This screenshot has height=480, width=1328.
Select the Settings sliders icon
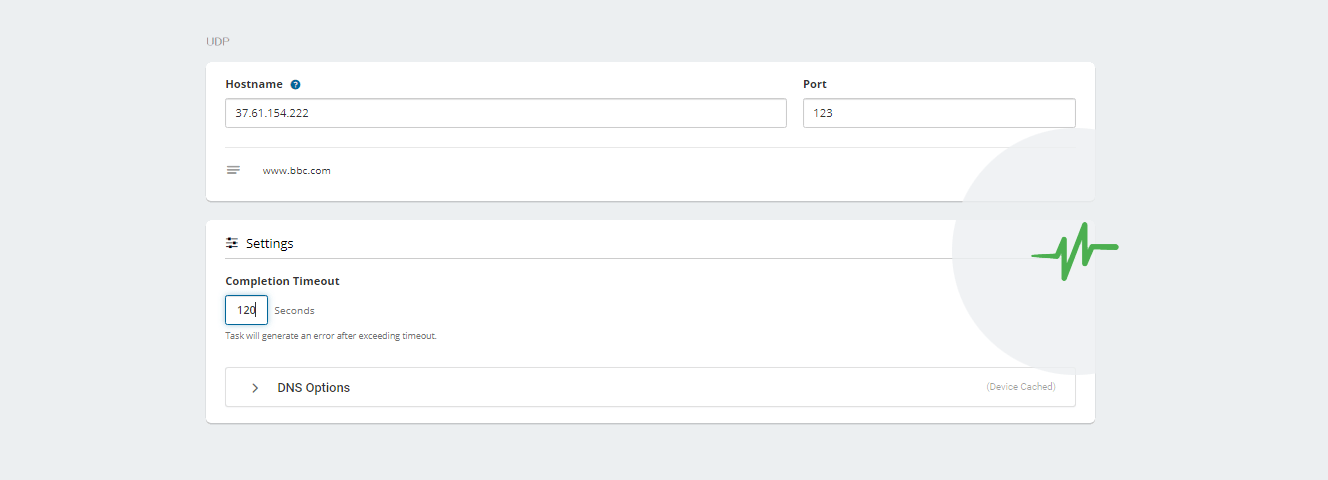tap(232, 243)
